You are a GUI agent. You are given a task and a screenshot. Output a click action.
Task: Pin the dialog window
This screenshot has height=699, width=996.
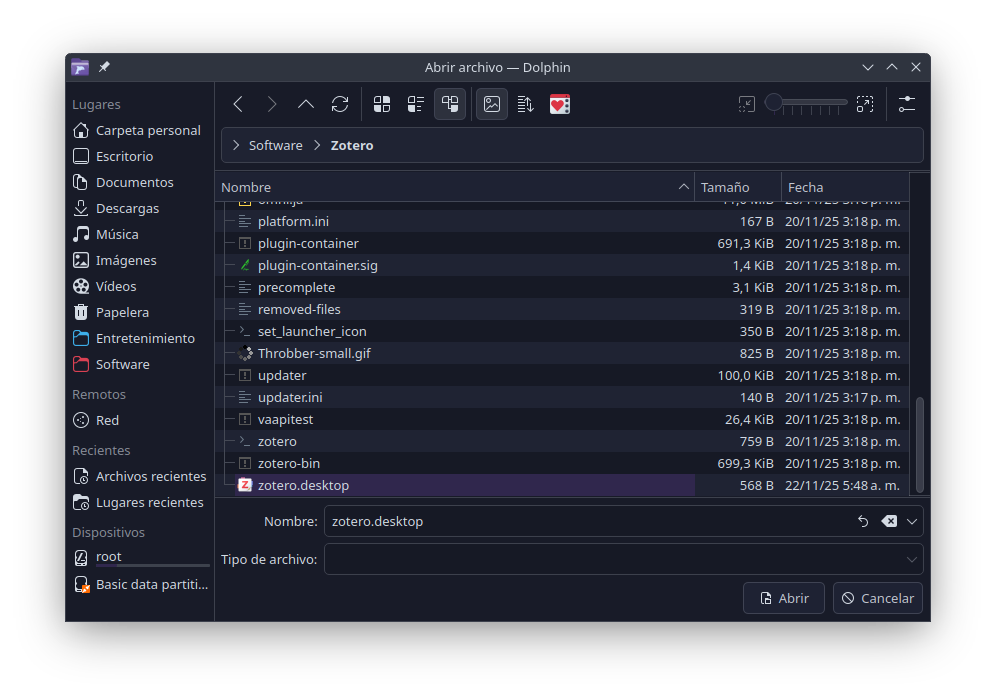click(x=104, y=67)
